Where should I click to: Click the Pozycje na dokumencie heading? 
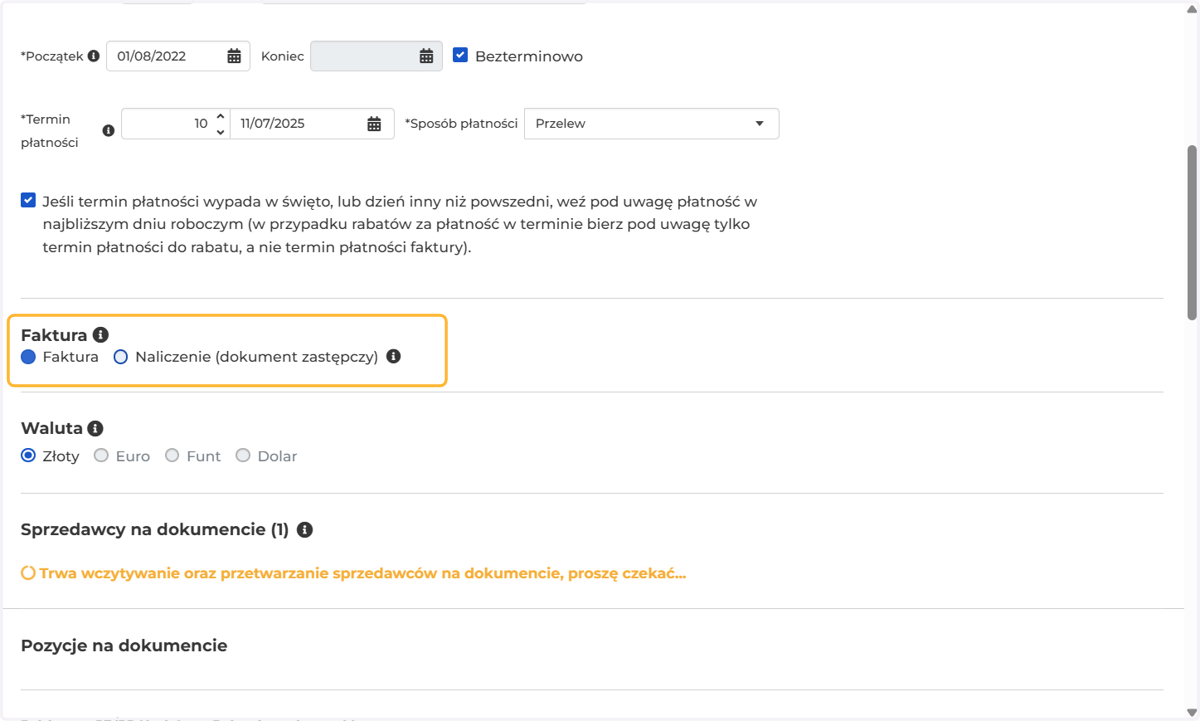tap(124, 646)
